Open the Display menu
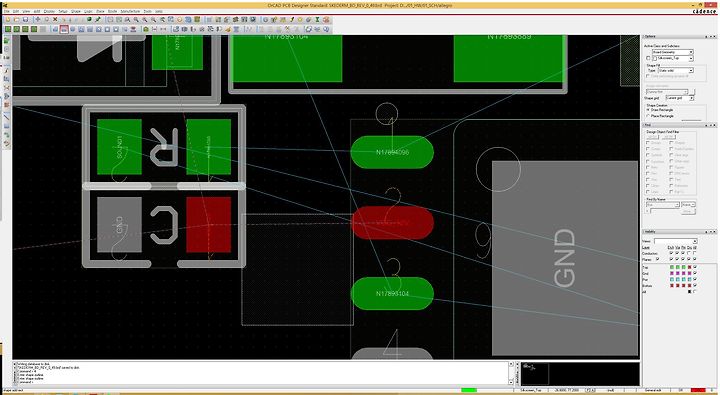This screenshot has width=720, height=395. [49, 11]
